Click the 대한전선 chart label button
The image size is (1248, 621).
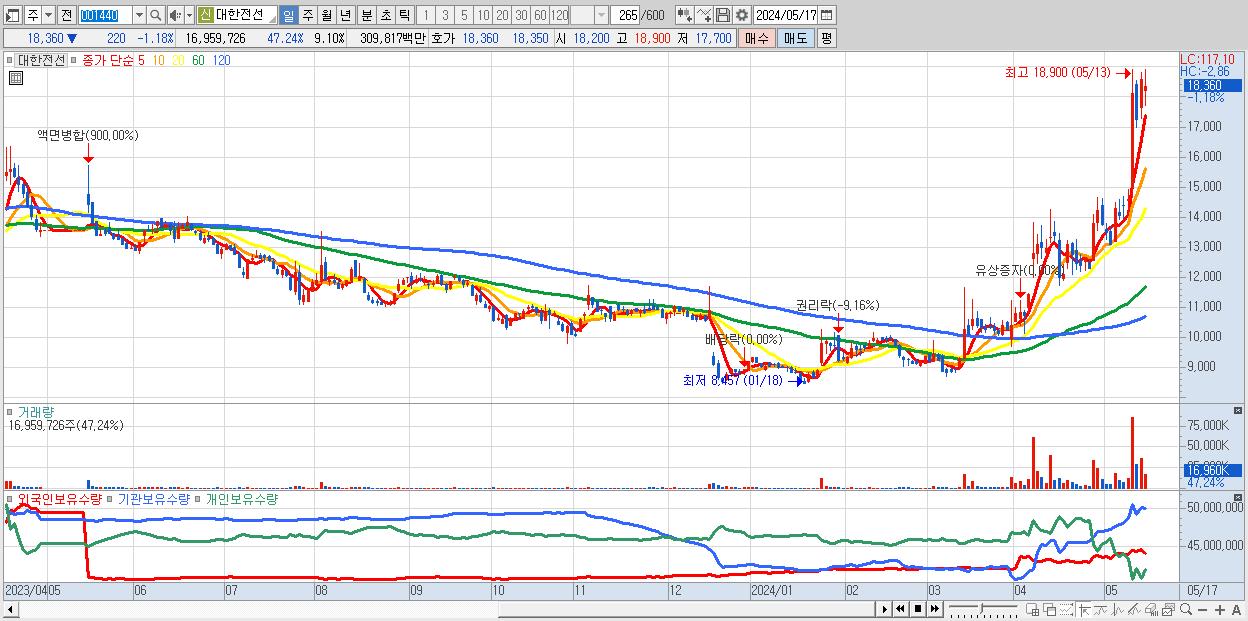[42, 60]
